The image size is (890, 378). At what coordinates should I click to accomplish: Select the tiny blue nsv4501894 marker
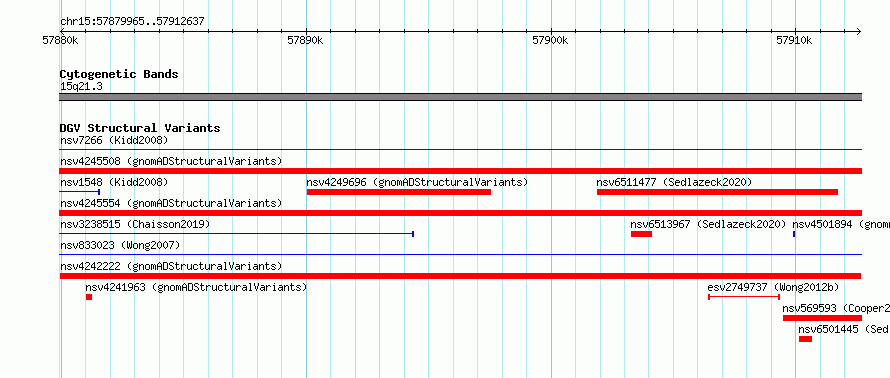coord(794,234)
